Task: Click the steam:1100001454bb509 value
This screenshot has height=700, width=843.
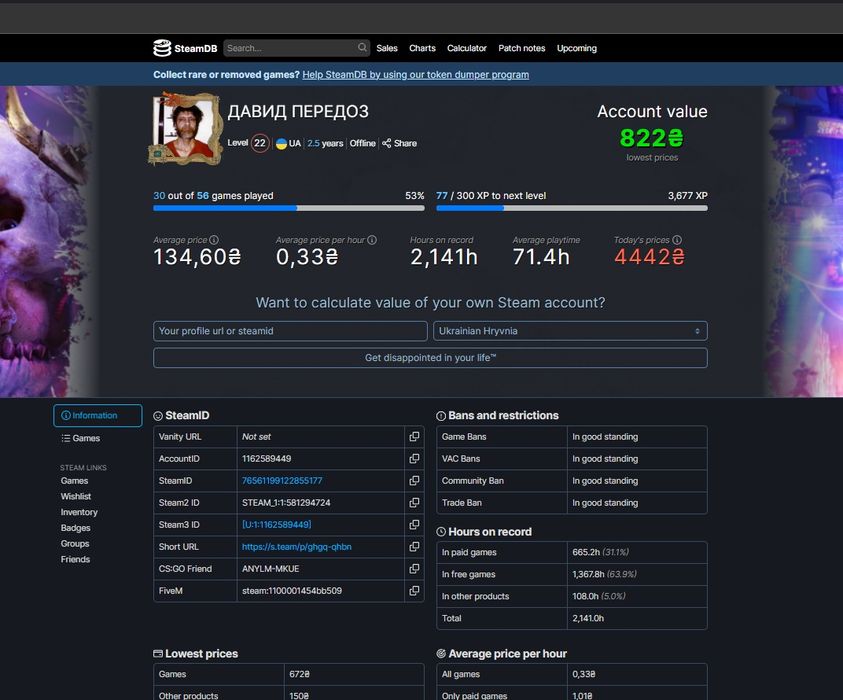Action: 292,591
